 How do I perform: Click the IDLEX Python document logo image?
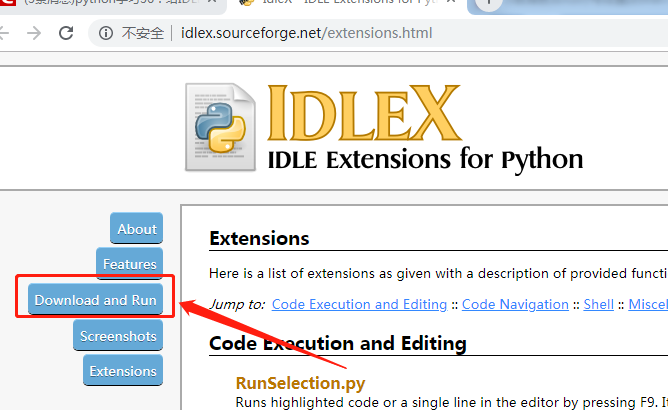221,127
